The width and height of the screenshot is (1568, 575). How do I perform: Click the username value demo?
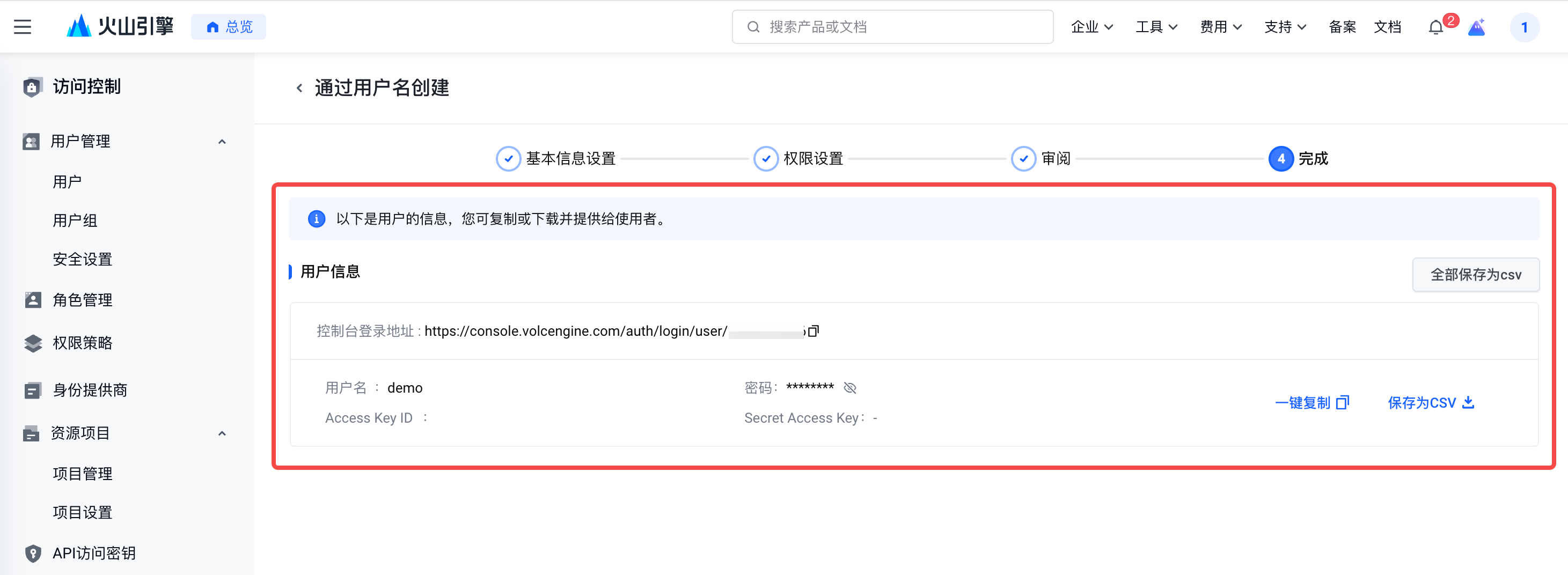(x=405, y=388)
